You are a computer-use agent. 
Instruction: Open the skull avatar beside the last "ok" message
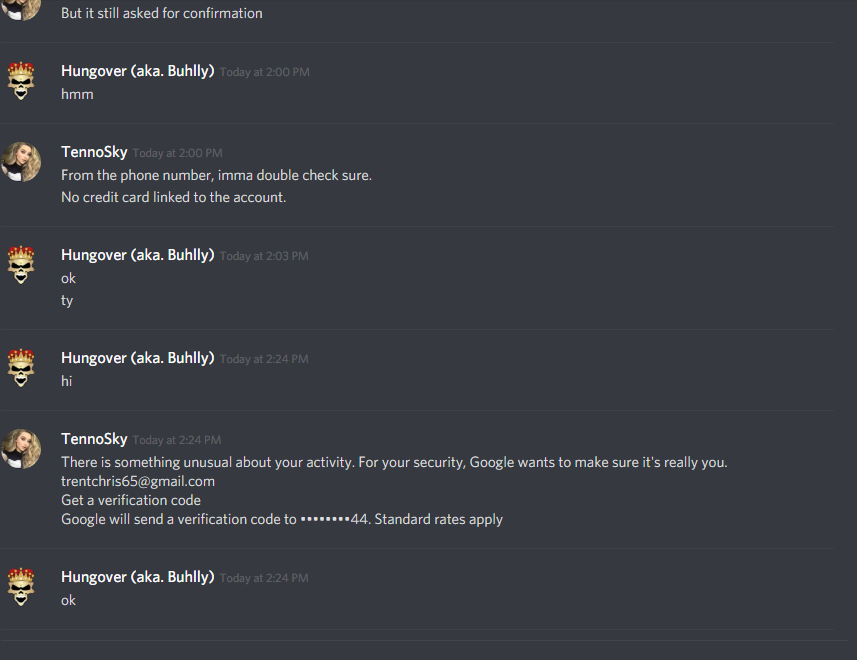pyautogui.click(x=21, y=586)
